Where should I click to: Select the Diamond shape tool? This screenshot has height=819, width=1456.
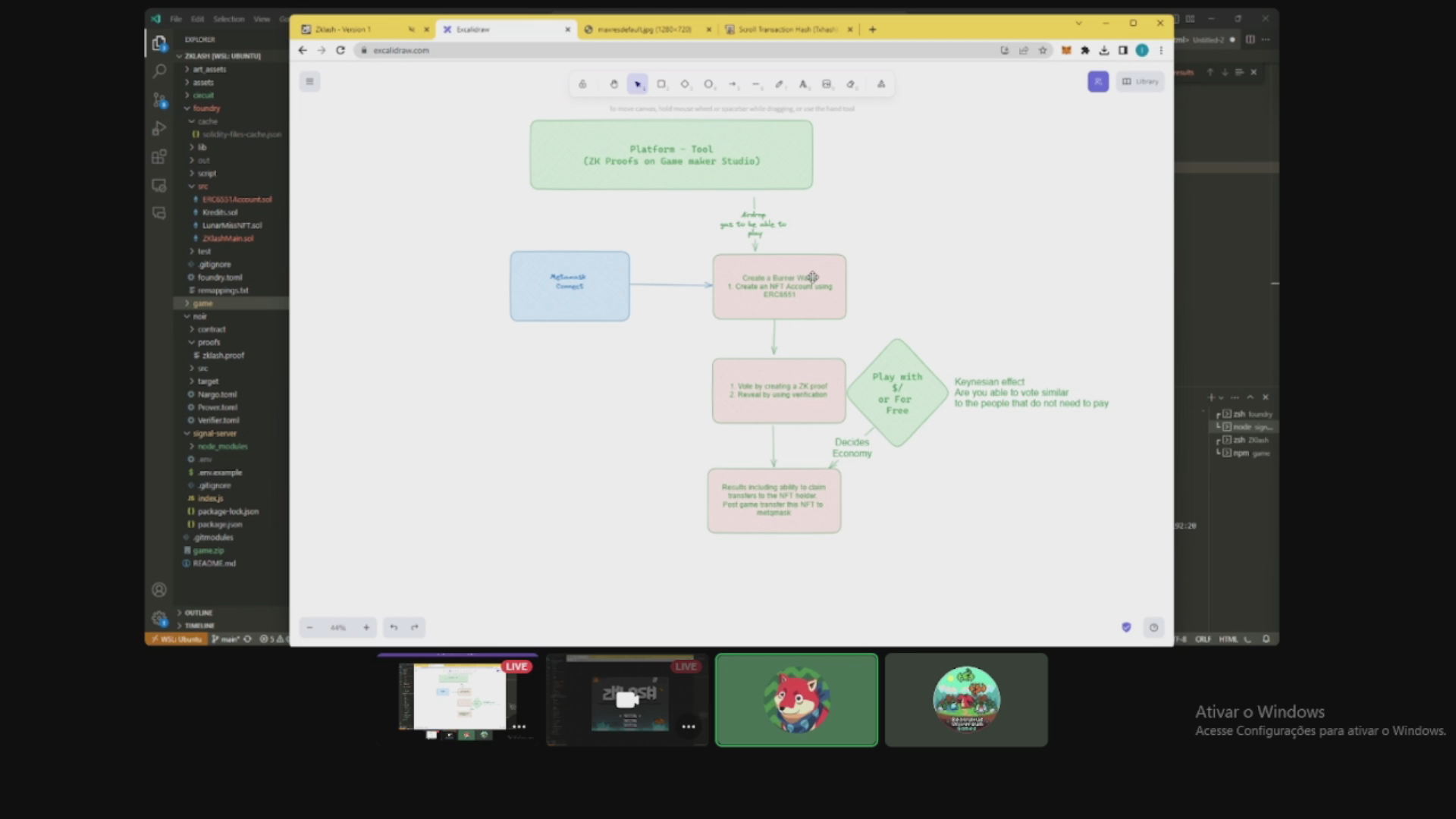click(x=685, y=84)
